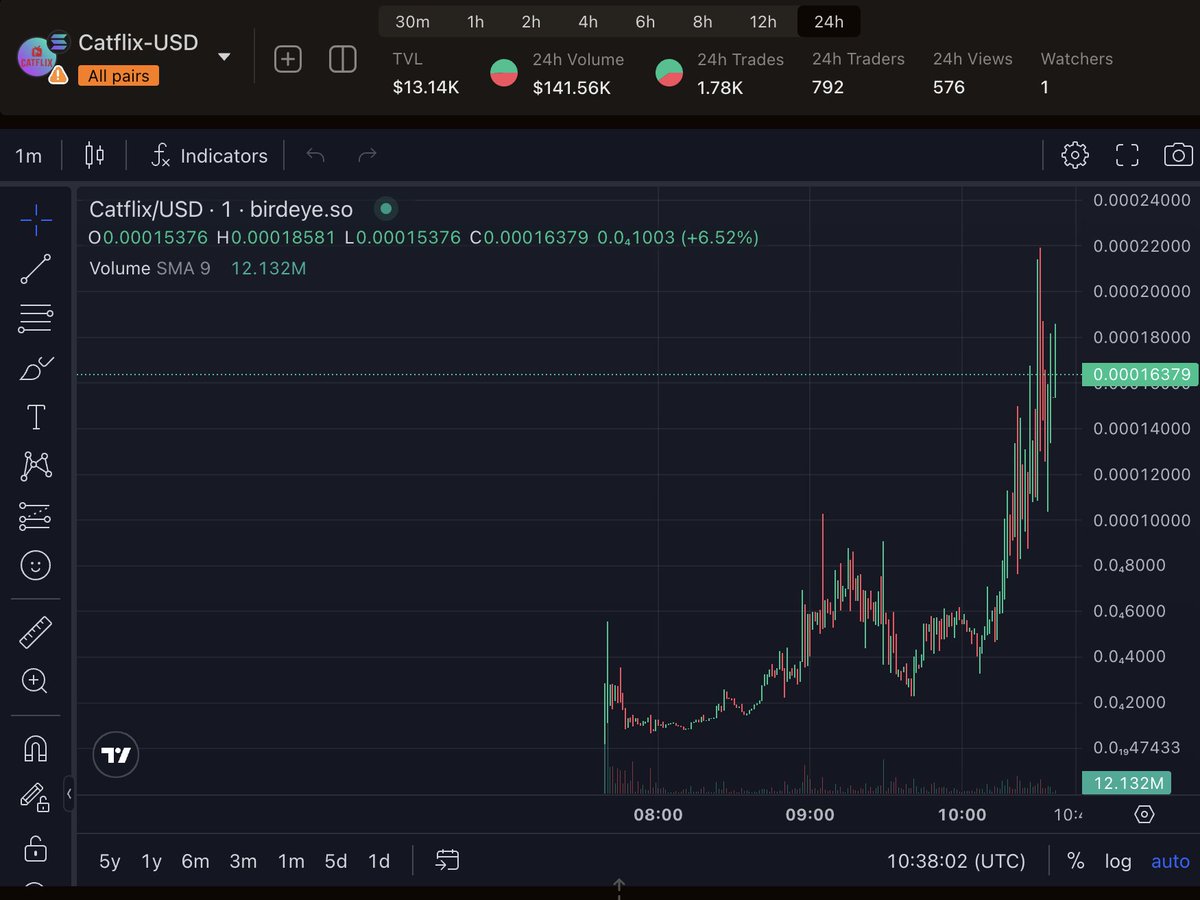This screenshot has height=900, width=1200.
Task: Expand the Catflix-USD pair dropdown arrow
Action: 224,57
